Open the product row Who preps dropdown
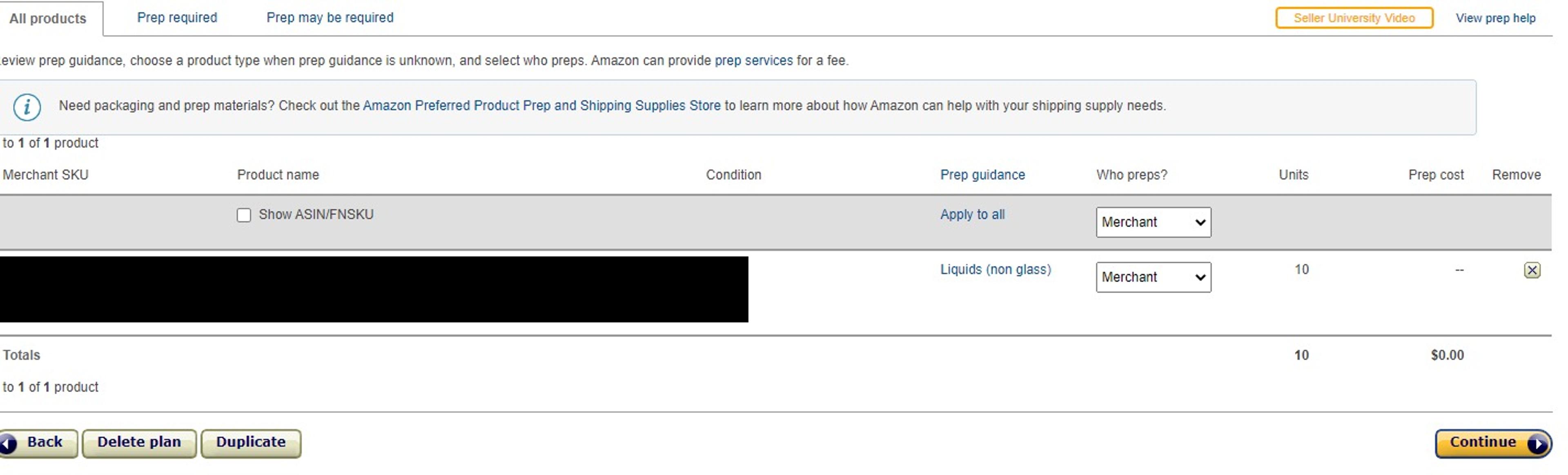The width and height of the screenshot is (1568, 475). coord(1153,277)
